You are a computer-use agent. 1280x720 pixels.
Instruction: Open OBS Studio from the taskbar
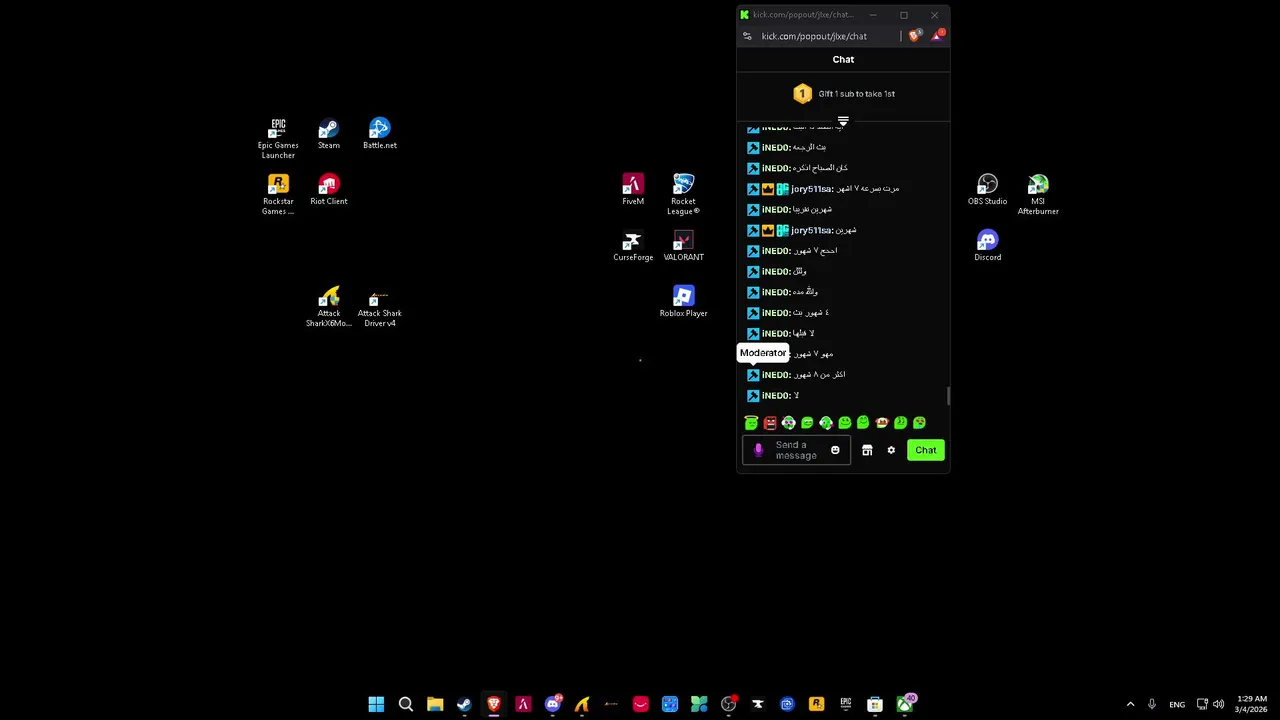pyautogui.click(x=728, y=705)
